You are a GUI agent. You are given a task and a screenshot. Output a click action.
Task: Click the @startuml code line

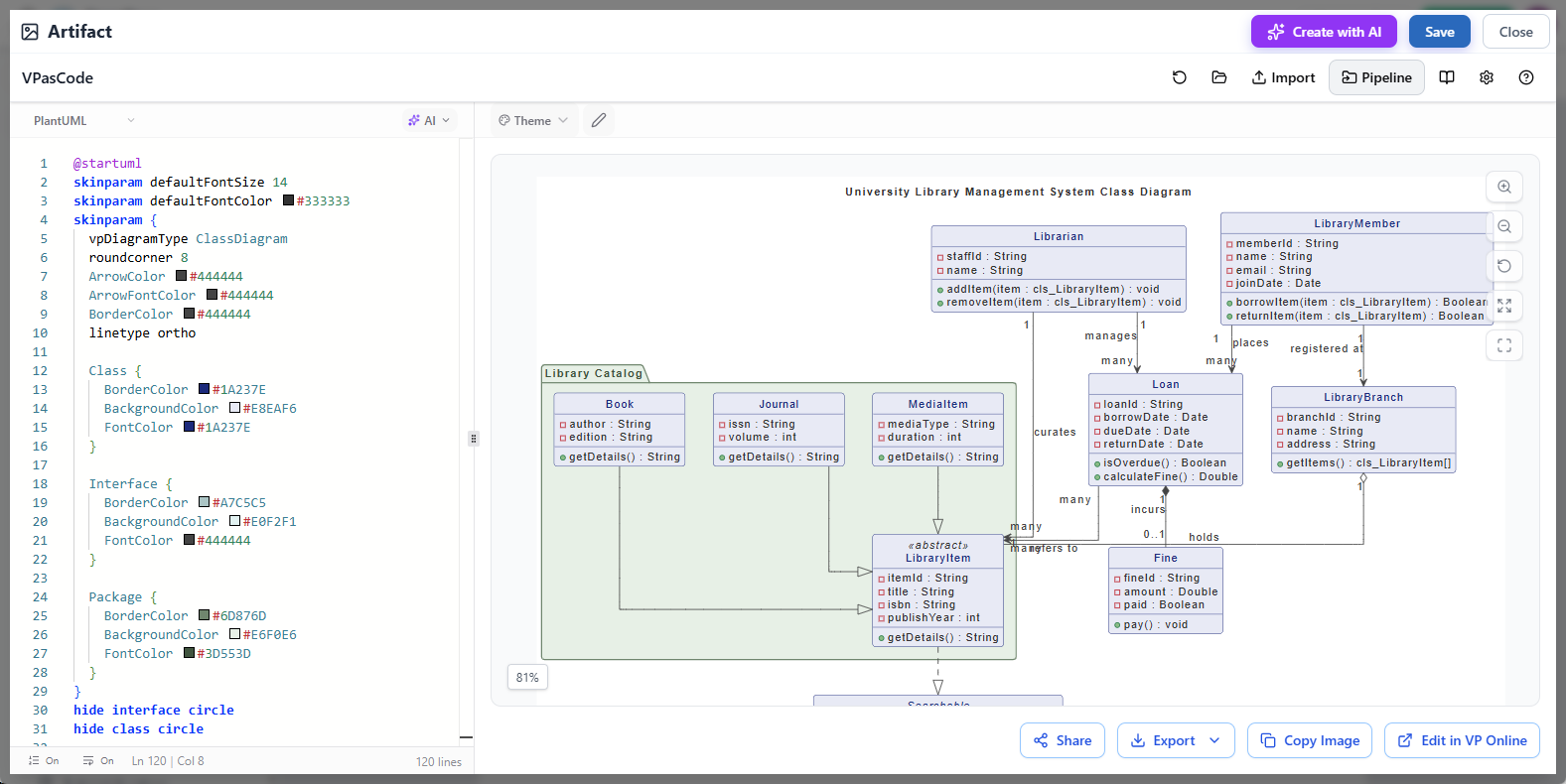coord(107,163)
